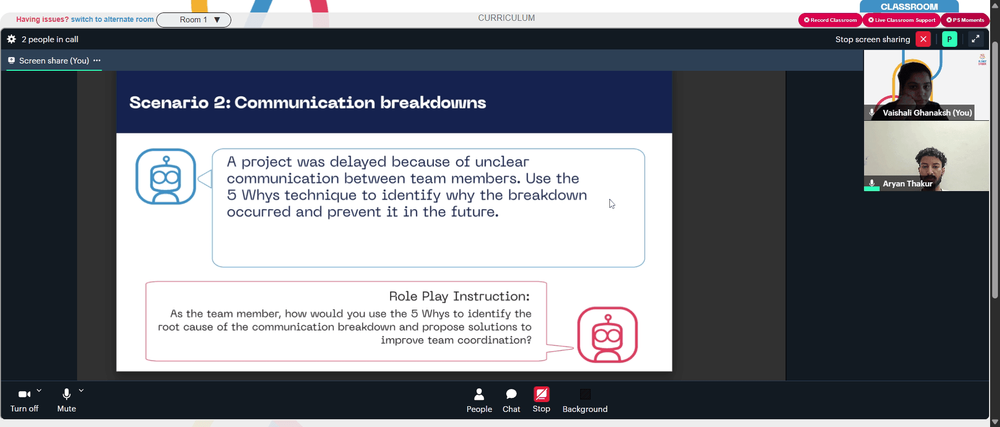Click 'Having issues?' text
Image resolution: width=1000 pixels, height=427 pixels.
[42, 20]
